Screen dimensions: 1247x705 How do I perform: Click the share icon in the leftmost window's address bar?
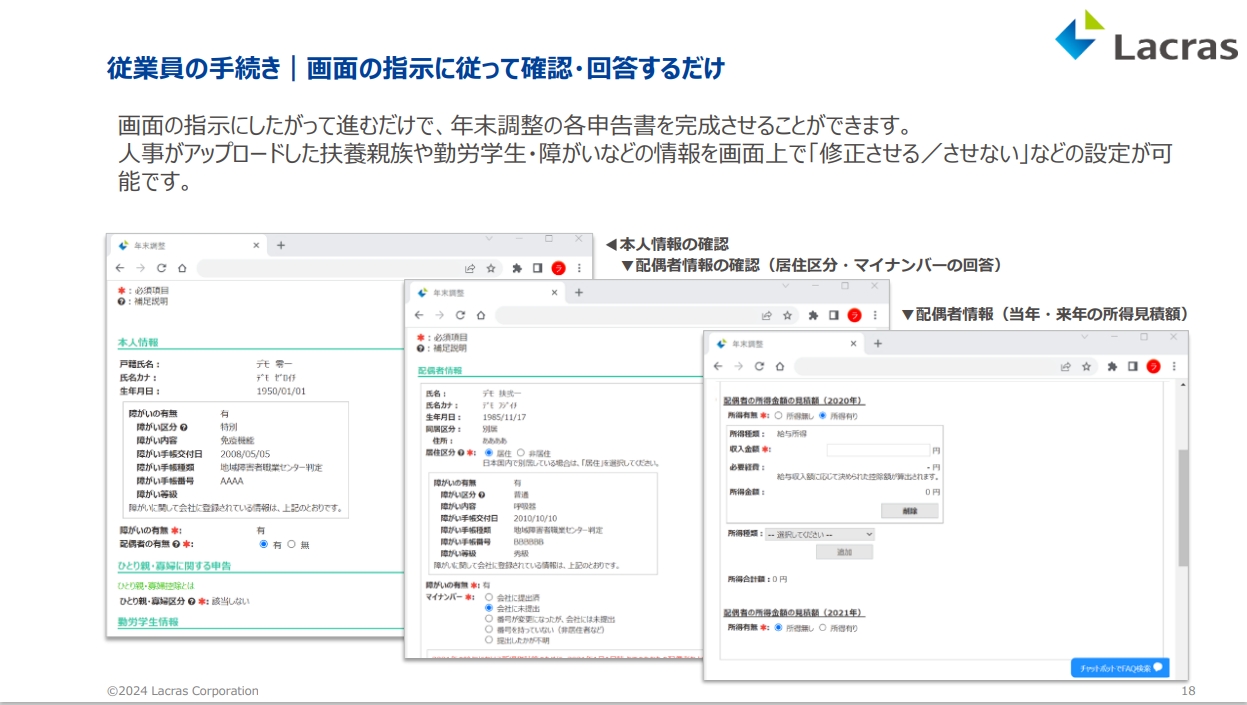click(470, 268)
